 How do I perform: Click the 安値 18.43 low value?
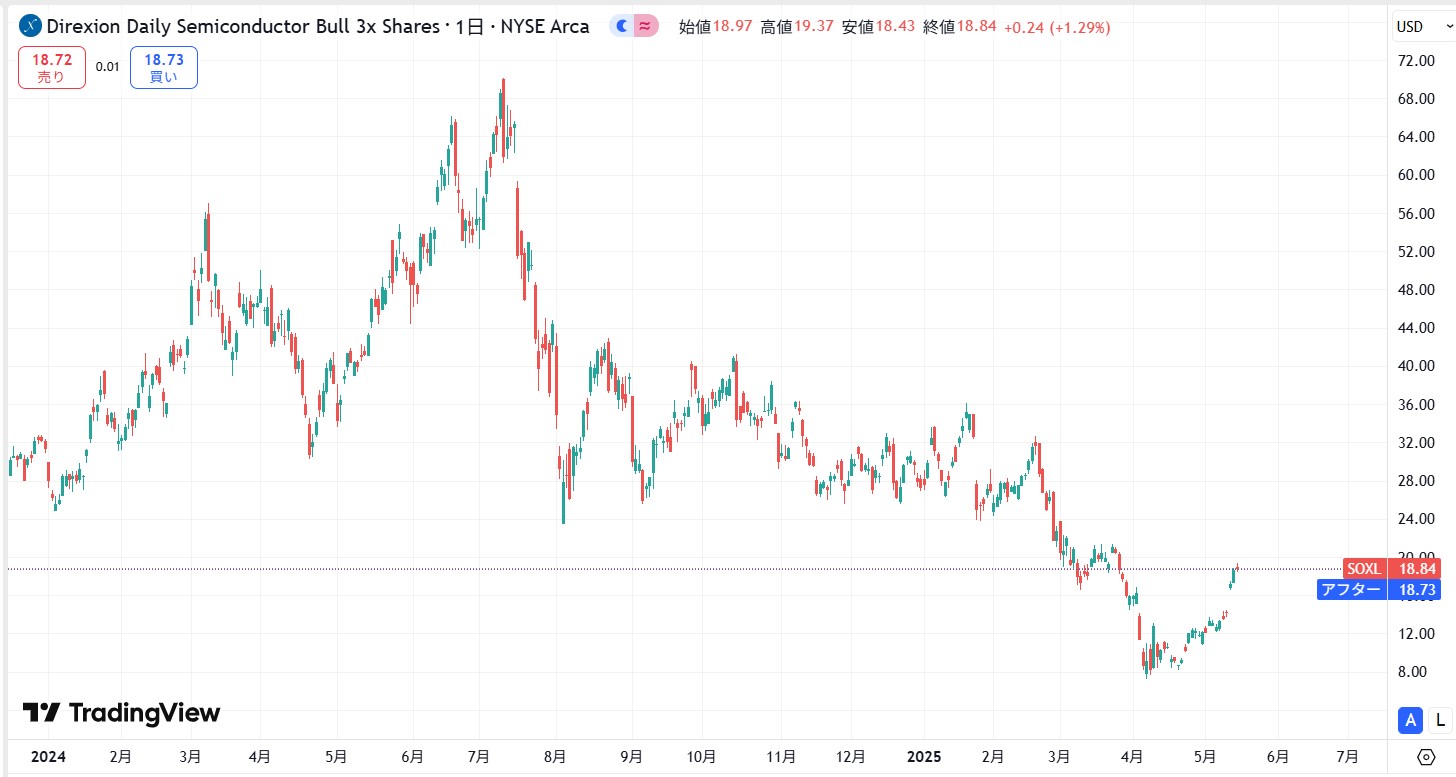(878, 27)
